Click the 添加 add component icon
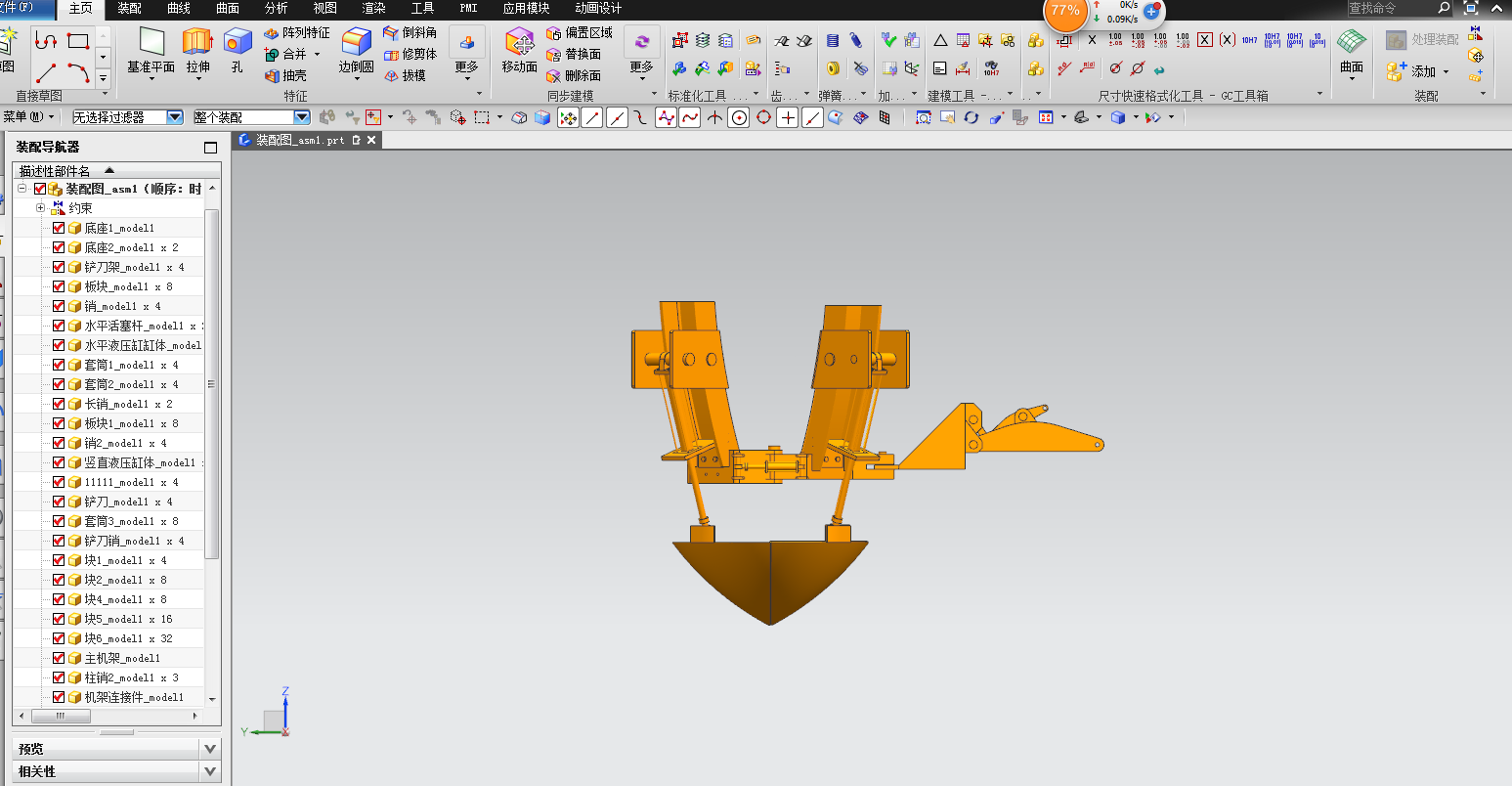 pos(1397,71)
